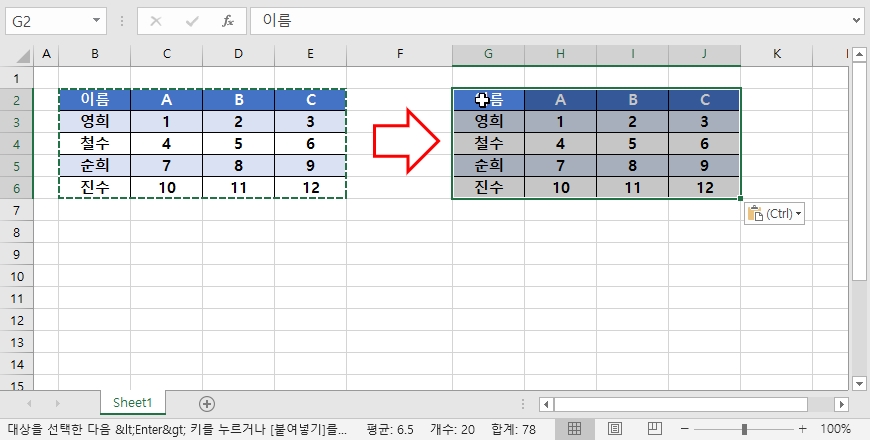This screenshot has width=870, height=440.
Task: Click the zoom out minus button
Action: [x=685, y=429]
